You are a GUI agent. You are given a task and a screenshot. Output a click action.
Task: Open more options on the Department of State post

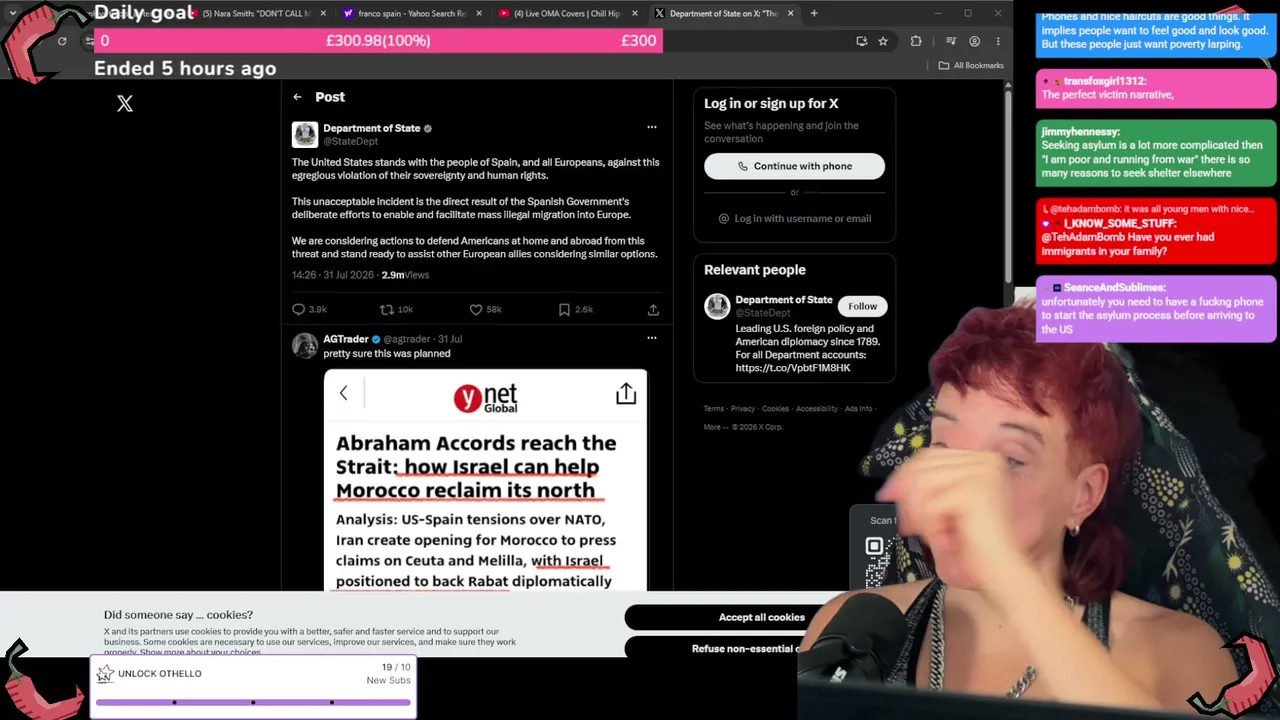(652, 128)
